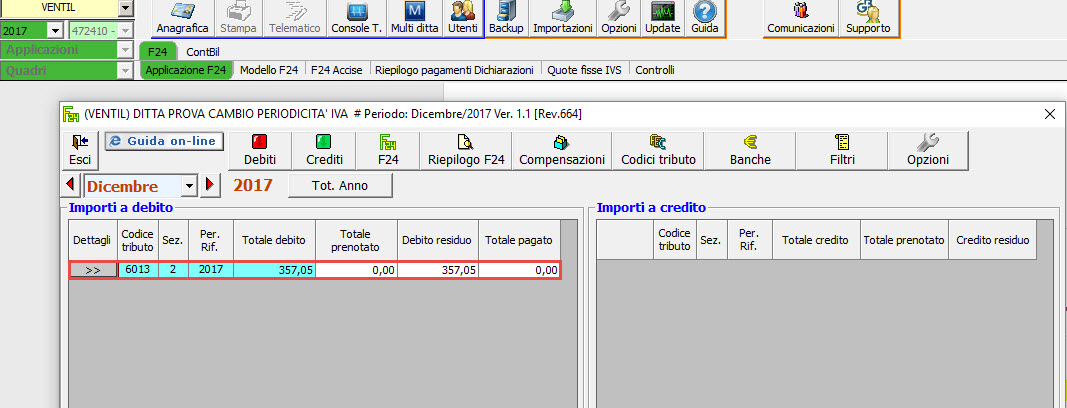Open Opzioni in F24 window toolbar
The height and width of the screenshot is (408, 1067).
pos(928,151)
